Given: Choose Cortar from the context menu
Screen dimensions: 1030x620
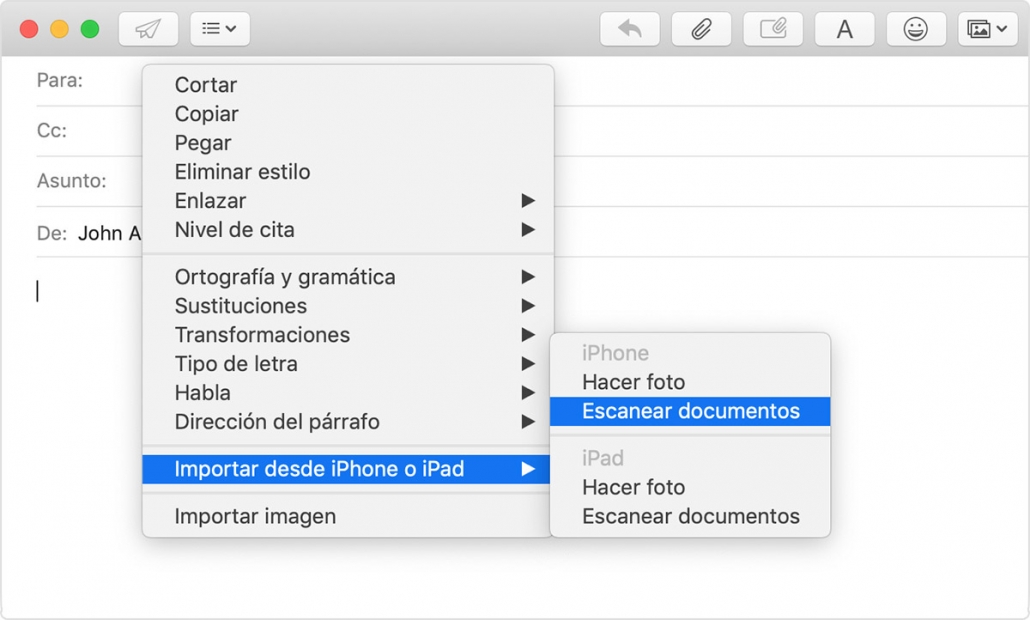Looking at the screenshot, I should (206, 86).
